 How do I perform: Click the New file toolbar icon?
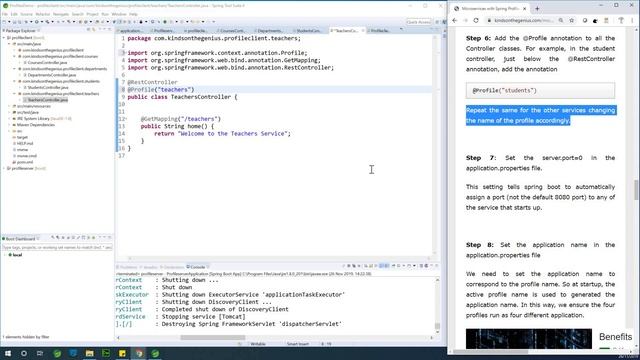pos(4,22)
